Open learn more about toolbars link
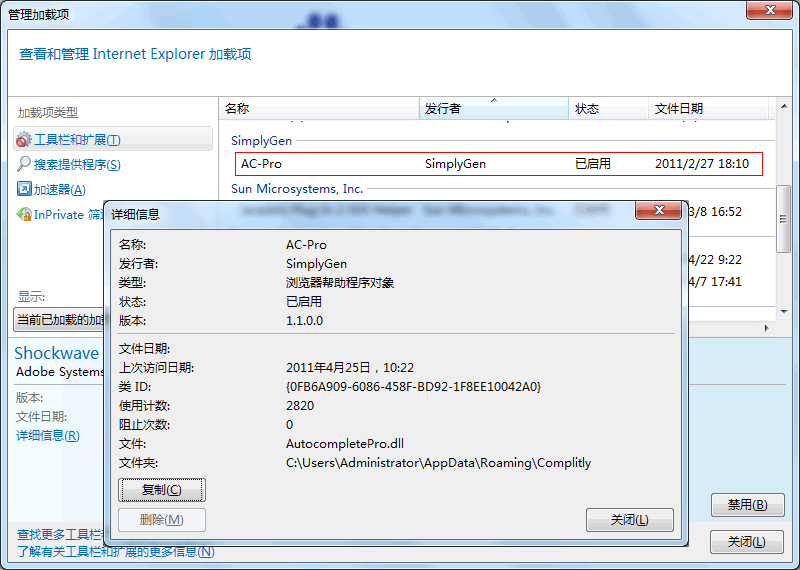 click(116, 552)
